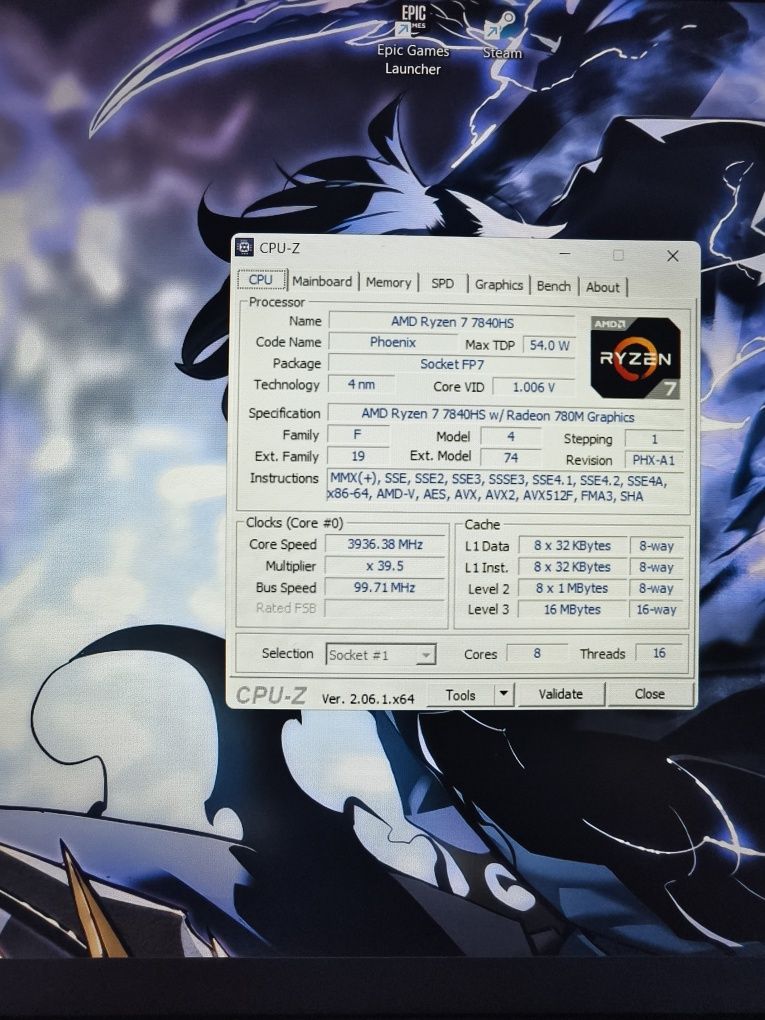
Task: Click the Core Speed value 3936.38 MHz
Action: click(385, 544)
